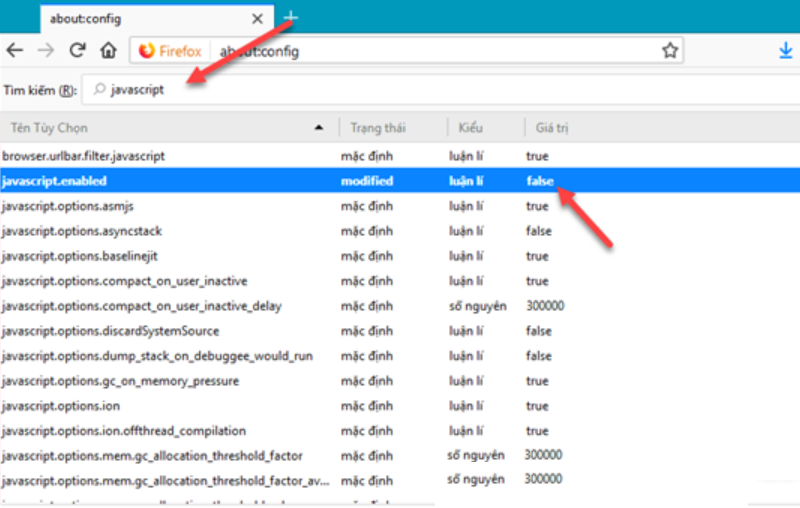800x508 pixels.
Task: Click true value of javascript.options.asmjs
Action: tap(537, 206)
